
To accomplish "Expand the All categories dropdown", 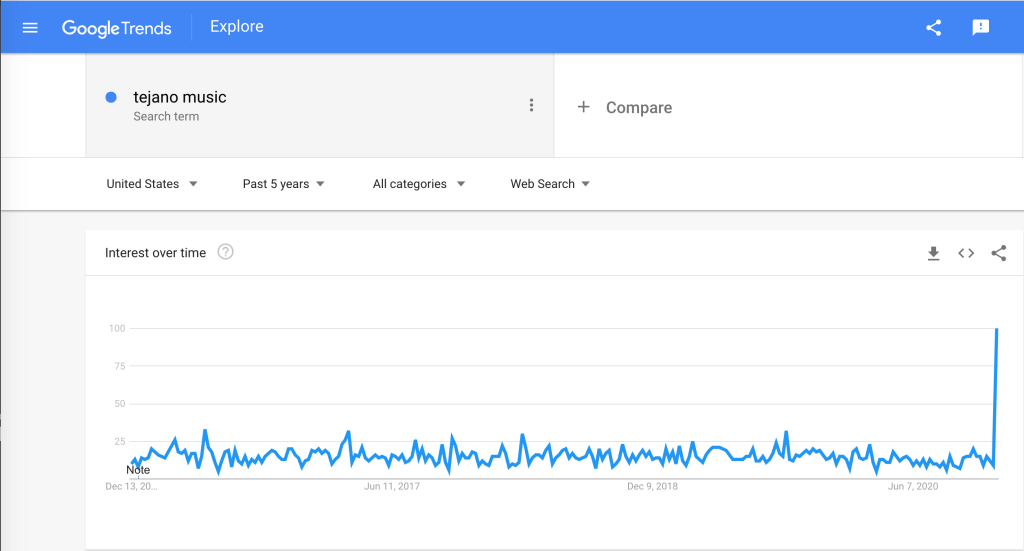I will pos(419,184).
